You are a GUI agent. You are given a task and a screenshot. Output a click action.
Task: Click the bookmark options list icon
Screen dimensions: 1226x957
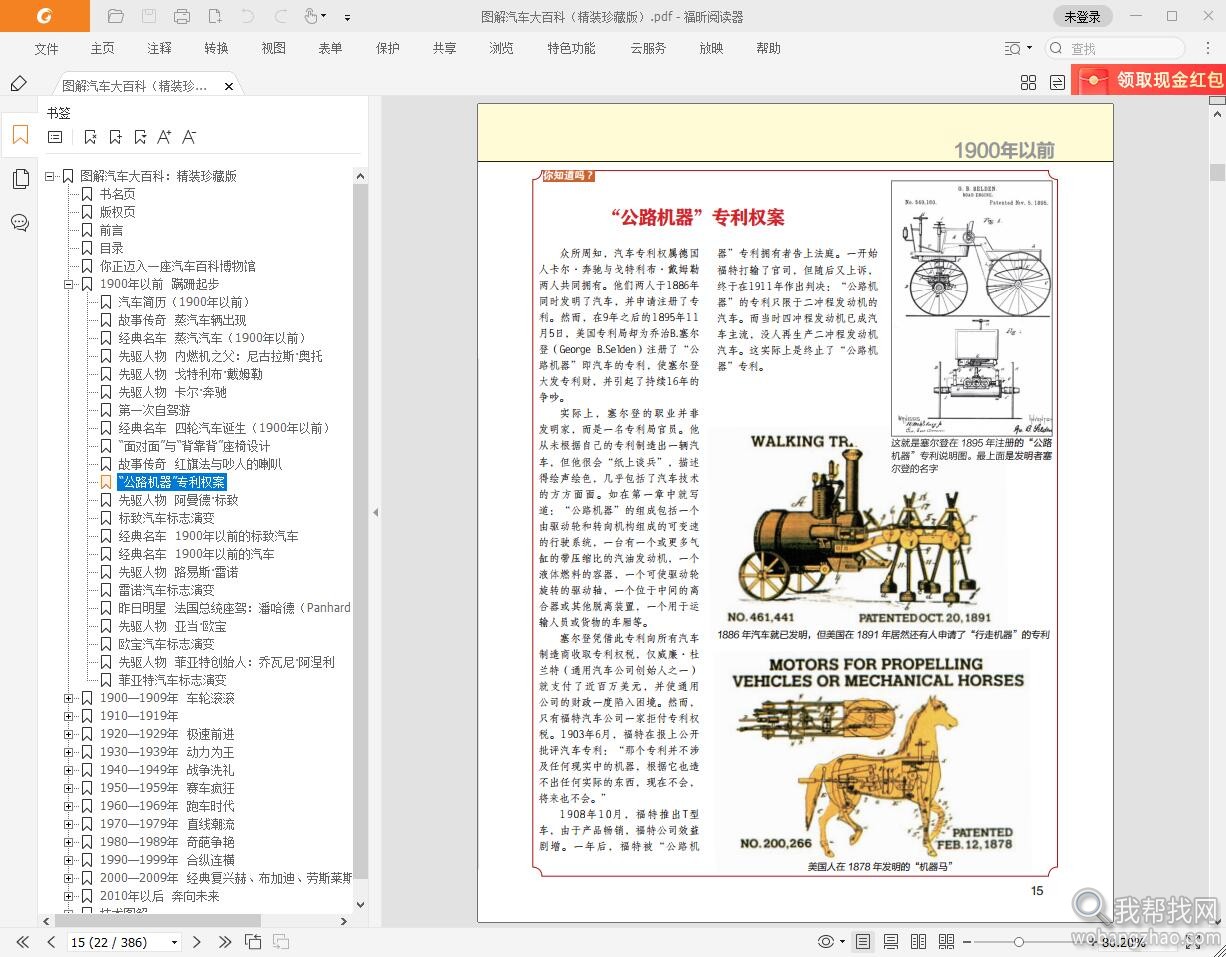55,137
